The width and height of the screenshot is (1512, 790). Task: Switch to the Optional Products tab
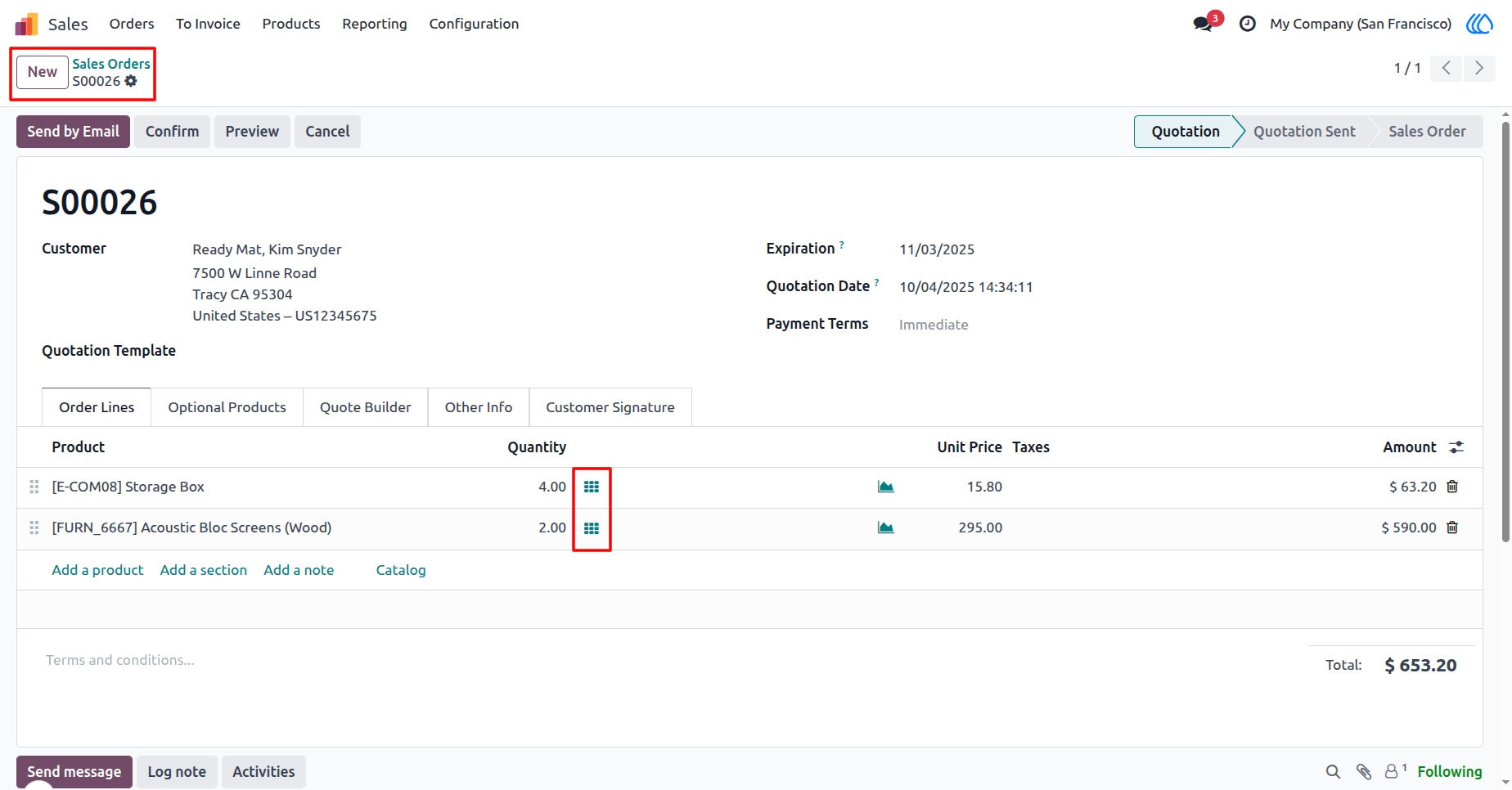(x=227, y=407)
